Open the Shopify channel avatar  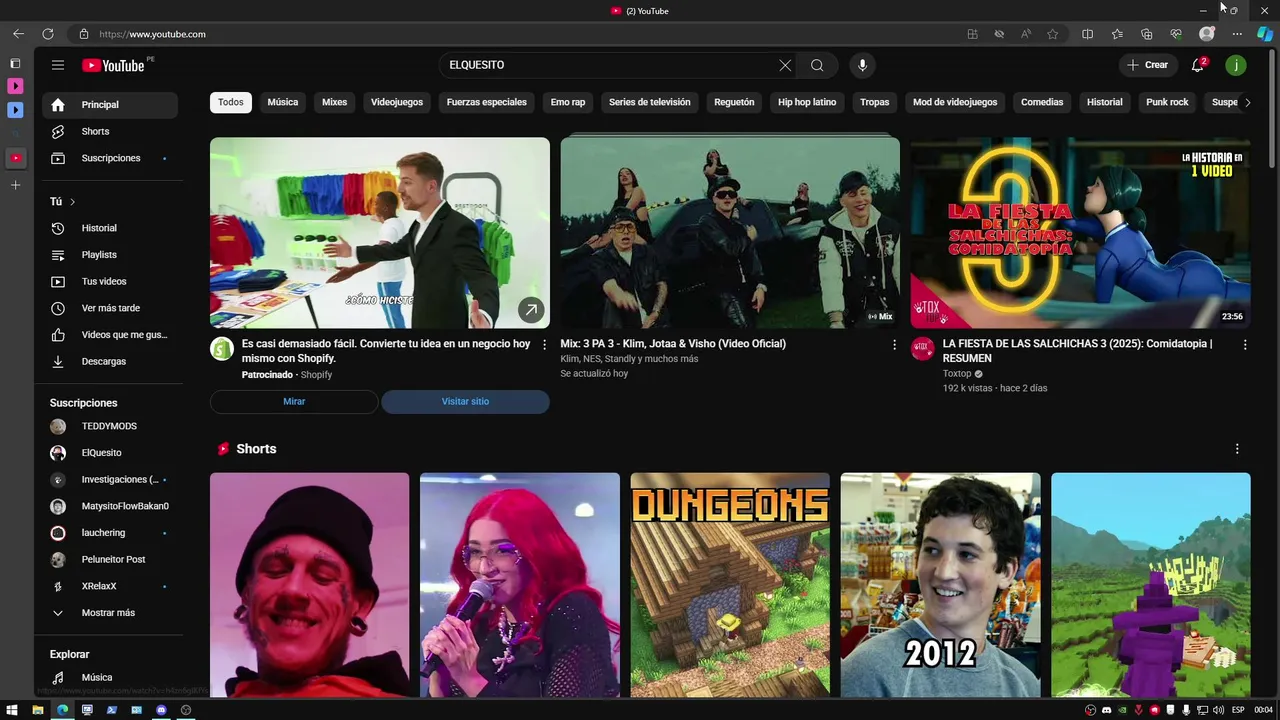click(222, 348)
